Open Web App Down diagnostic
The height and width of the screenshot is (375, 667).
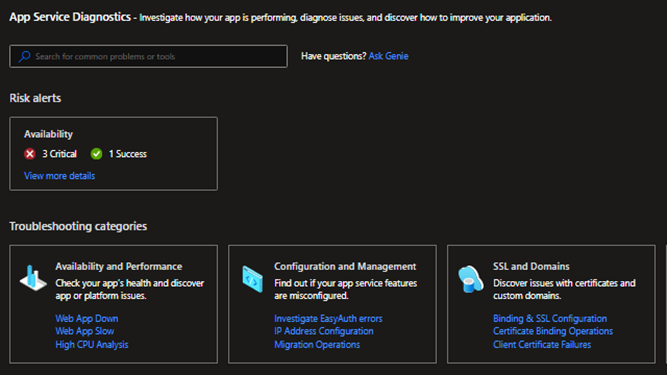tap(87, 318)
